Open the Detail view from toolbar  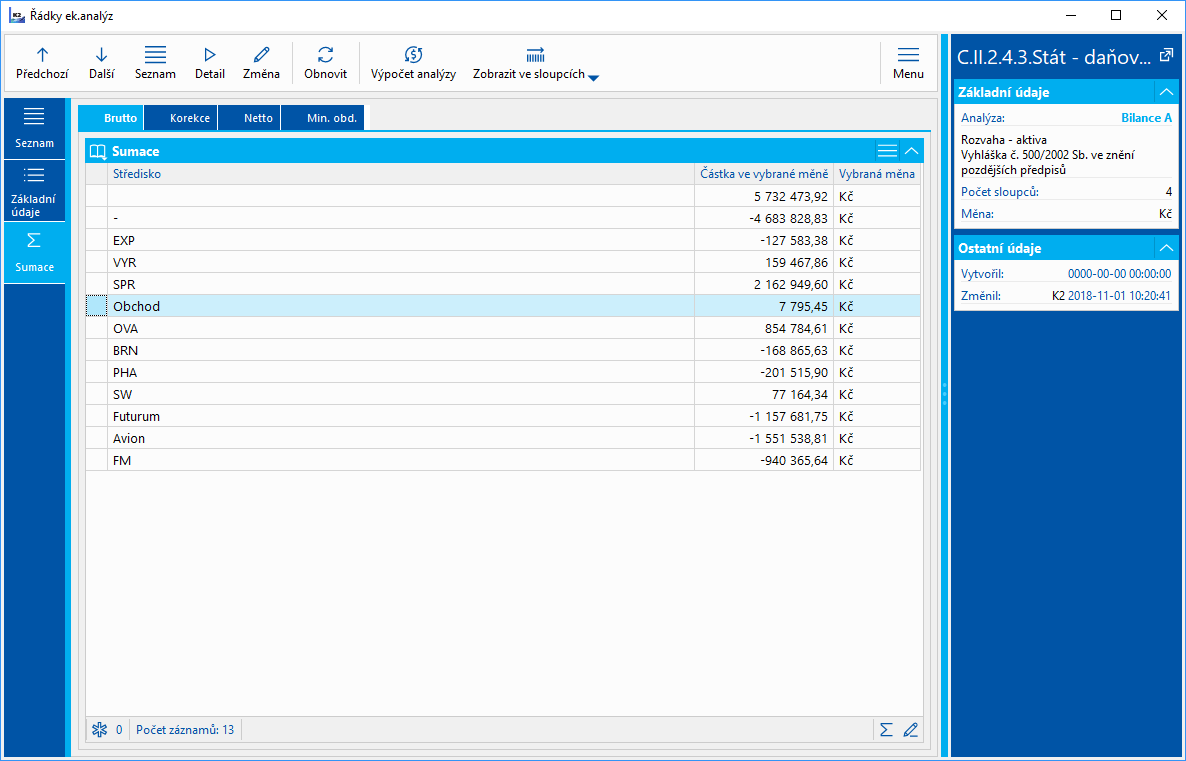tap(210, 63)
